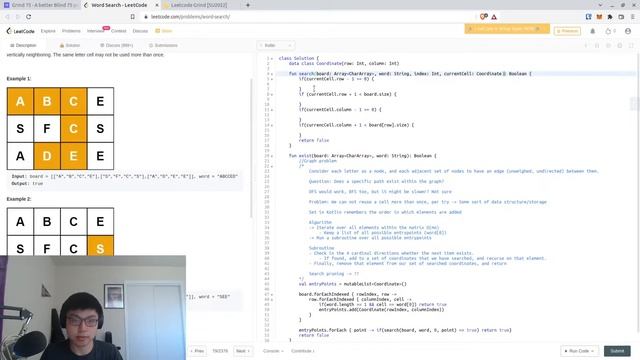Expand the Console panel
The image size is (640, 360).
(273, 351)
